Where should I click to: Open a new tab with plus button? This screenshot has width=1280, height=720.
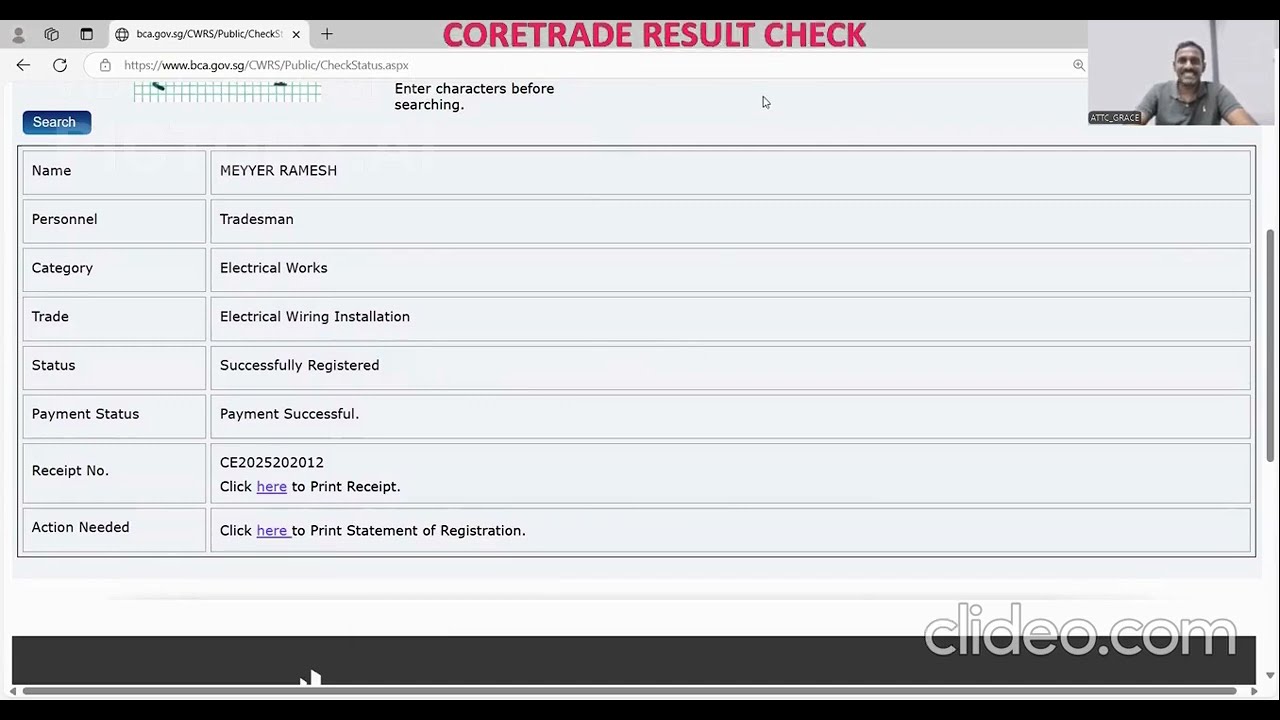point(327,34)
